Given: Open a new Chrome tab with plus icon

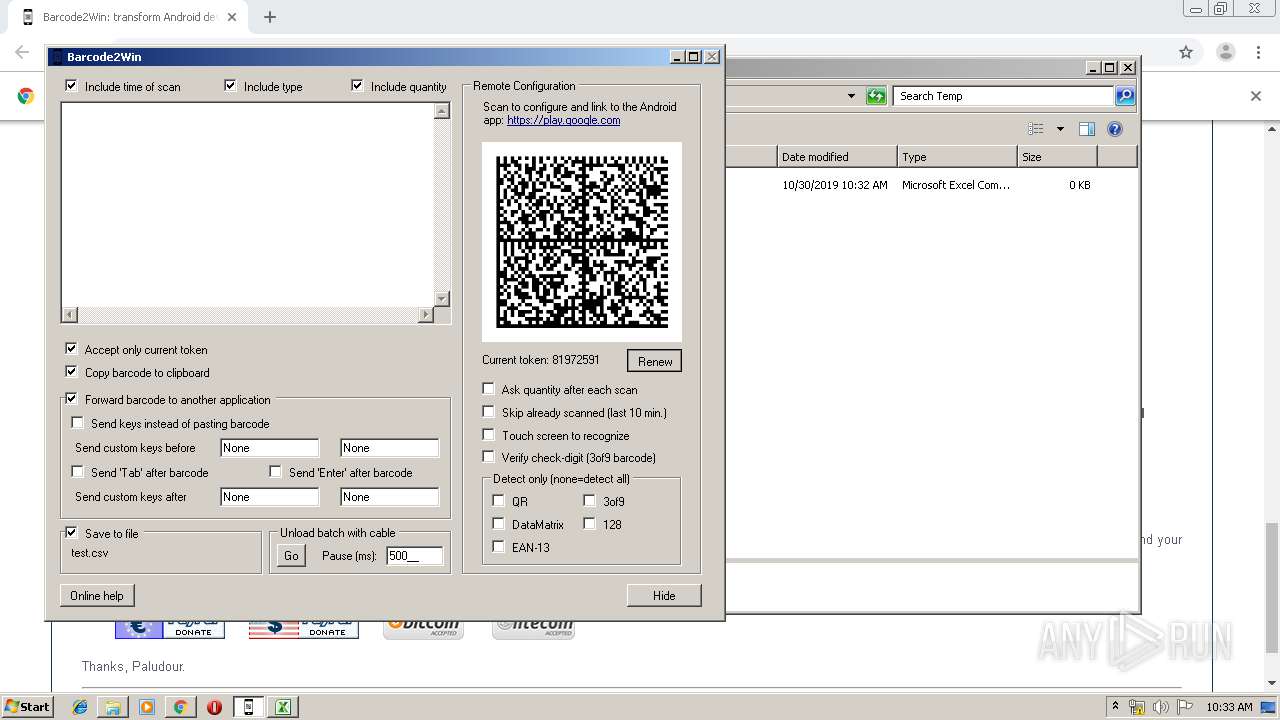Looking at the screenshot, I should point(269,17).
